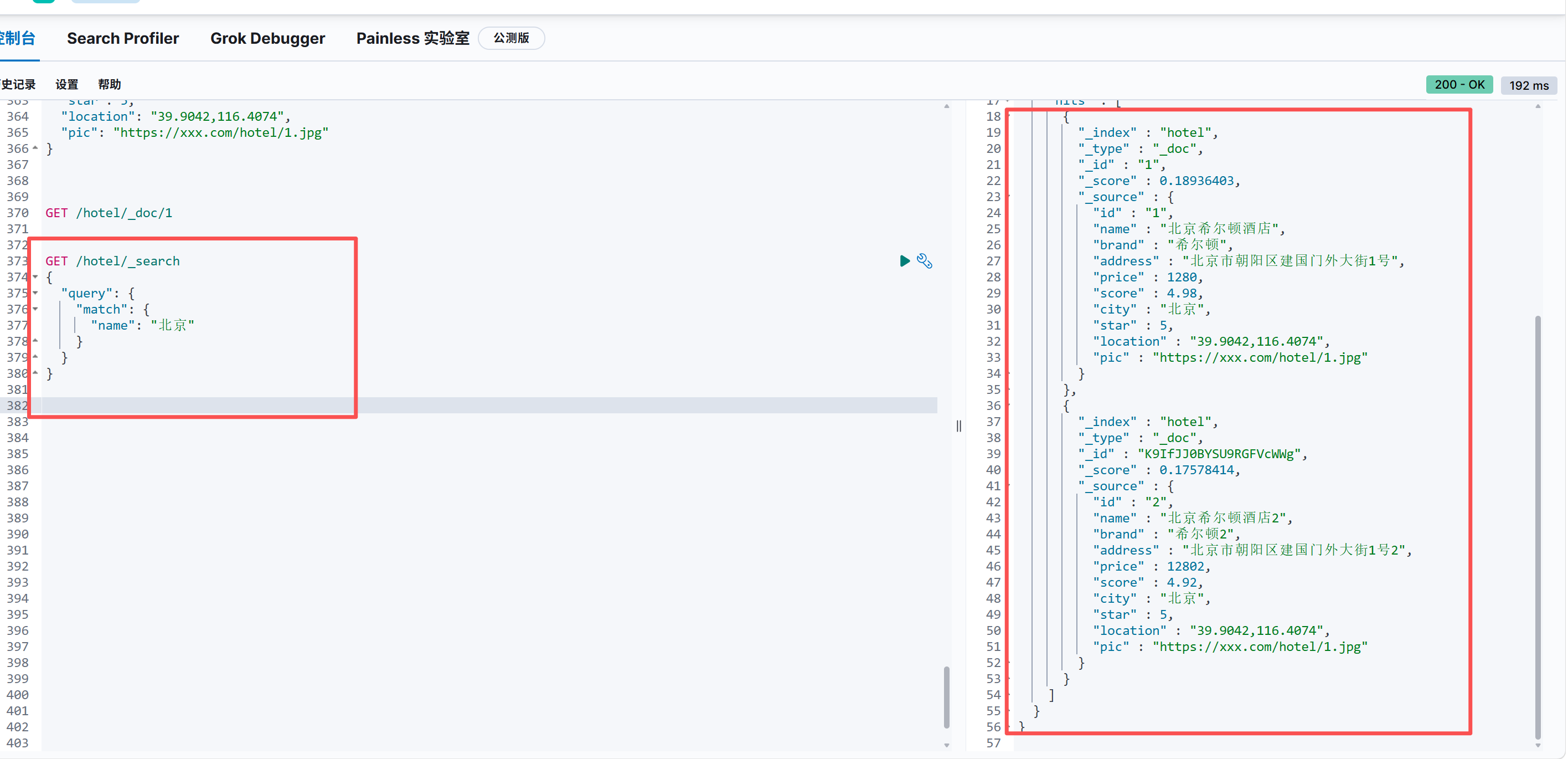Click the 帮助 help link
This screenshot has height=759, width=1568.
109,85
